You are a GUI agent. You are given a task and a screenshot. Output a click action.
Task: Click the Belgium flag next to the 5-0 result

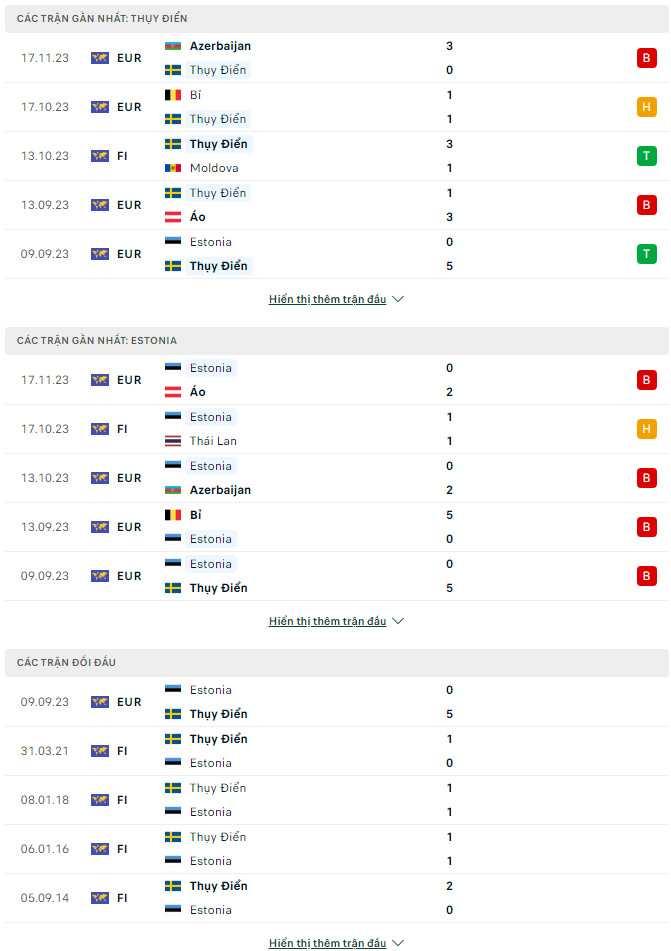173,515
